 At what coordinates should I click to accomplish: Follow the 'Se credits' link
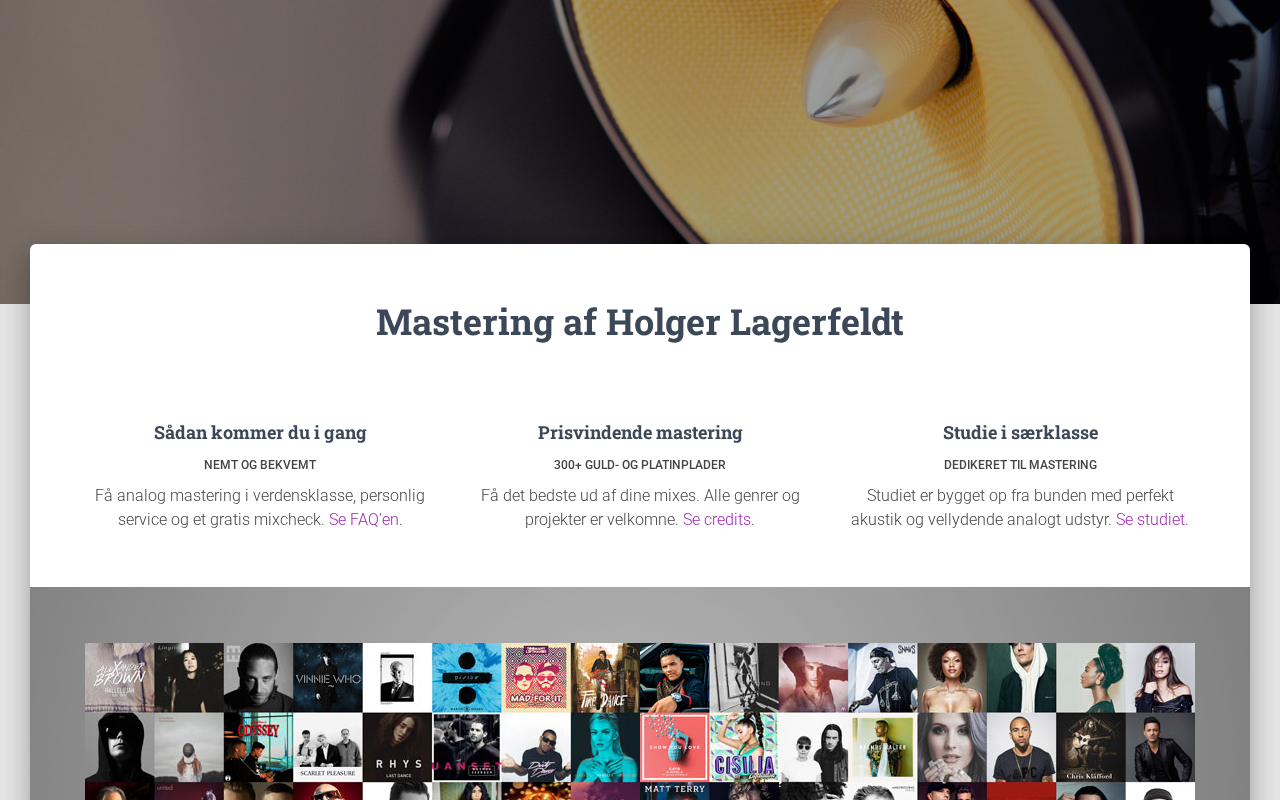tap(717, 520)
